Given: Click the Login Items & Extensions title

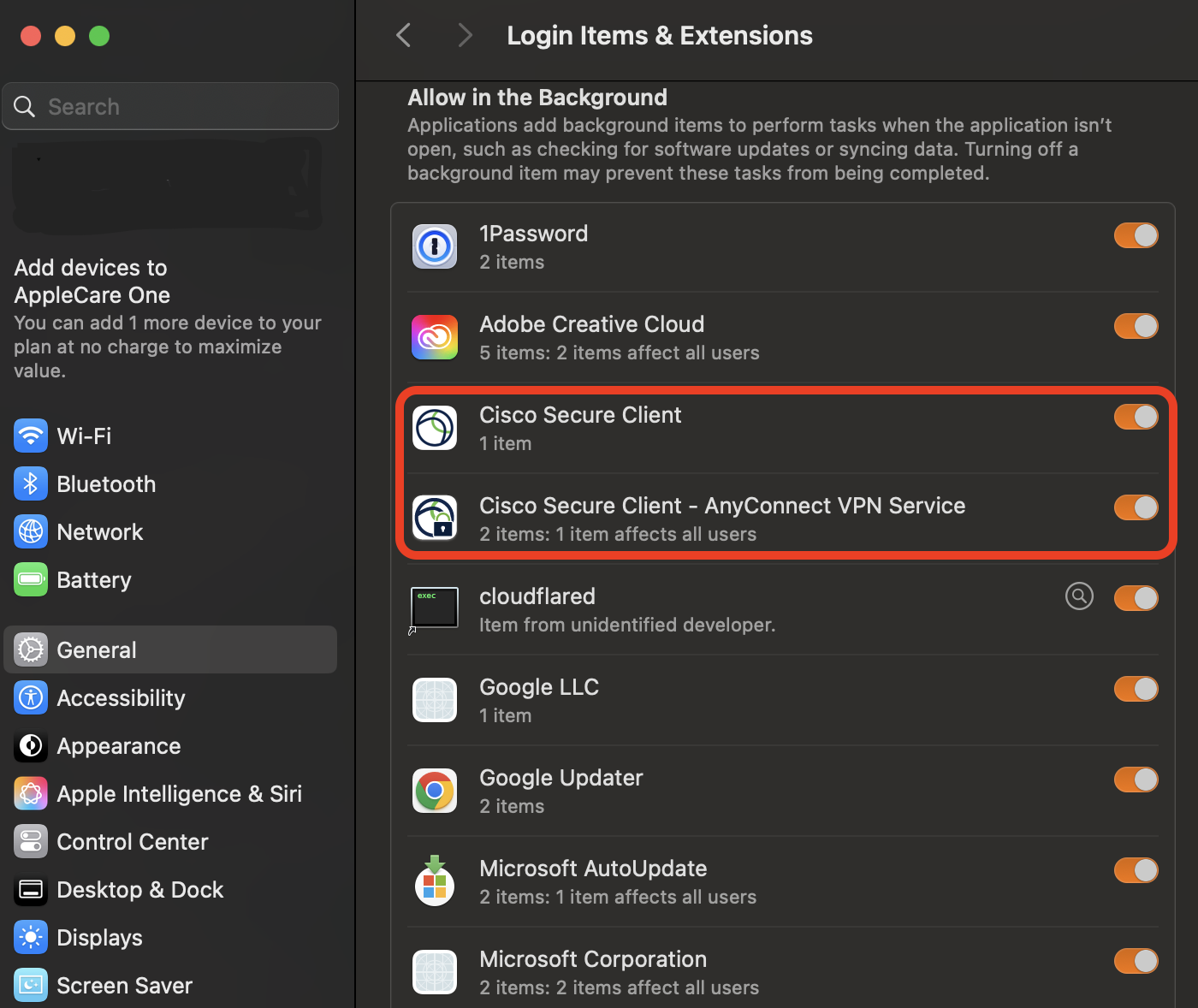Looking at the screenshot, I should 660,35.
